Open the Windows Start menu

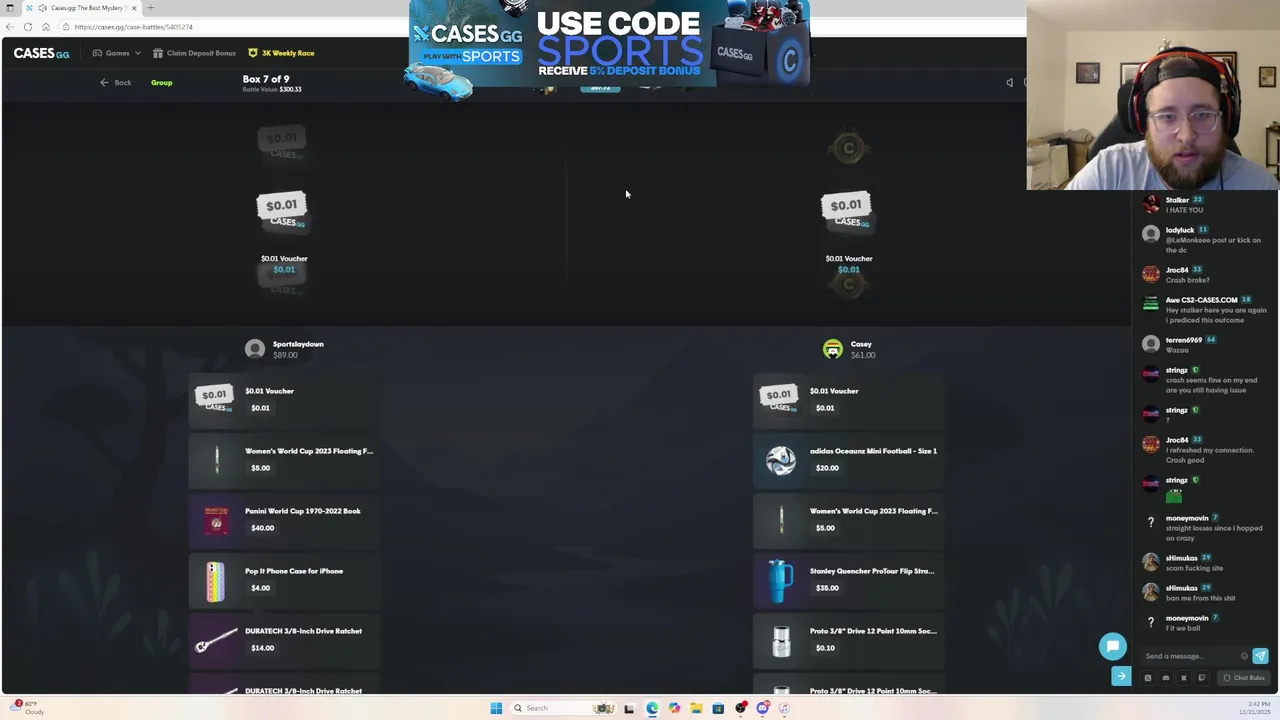point(496,708)
